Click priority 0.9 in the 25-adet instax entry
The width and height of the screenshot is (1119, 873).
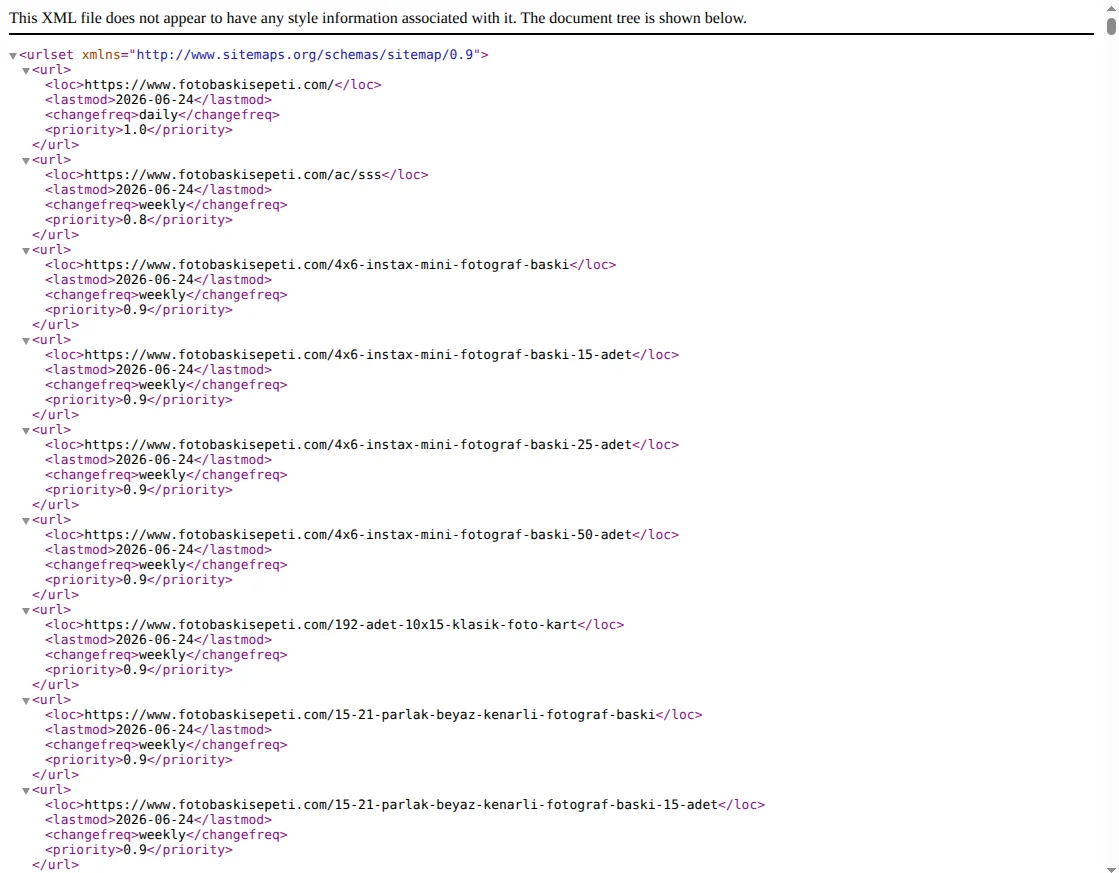pyautogui.click(x=135, y=489)
